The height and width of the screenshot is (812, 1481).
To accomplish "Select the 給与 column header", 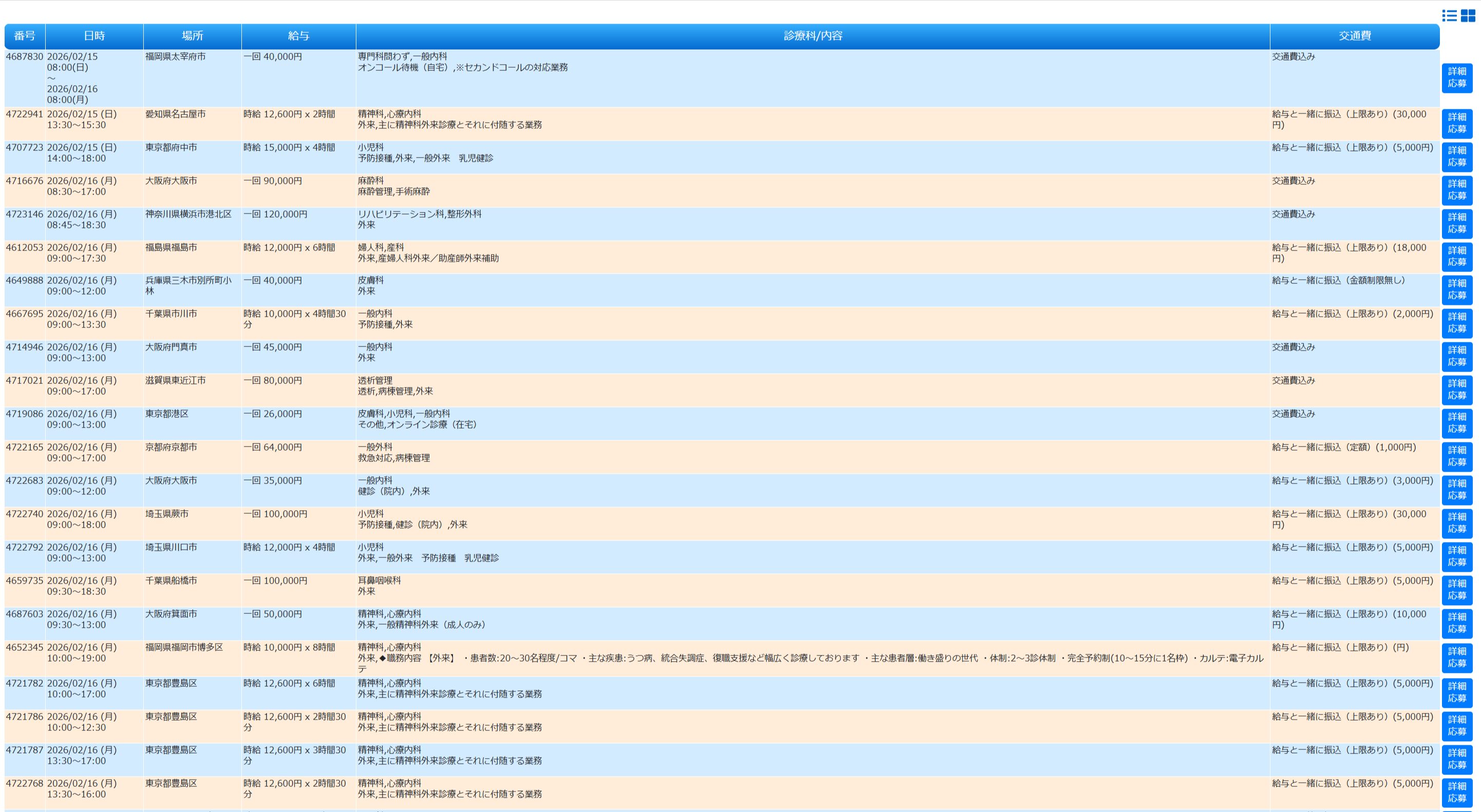I will click(x=298, y=35).
